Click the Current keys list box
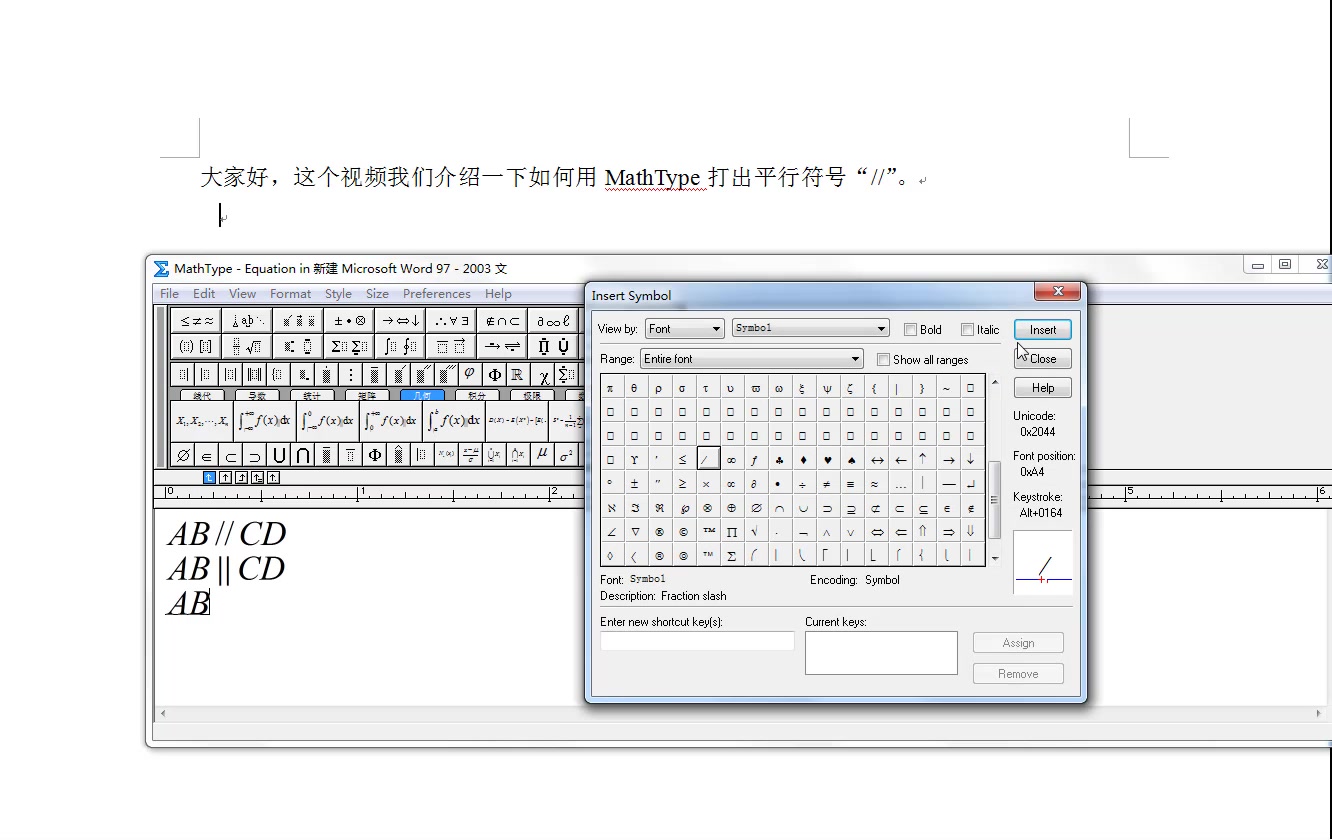 coord(881,653)
